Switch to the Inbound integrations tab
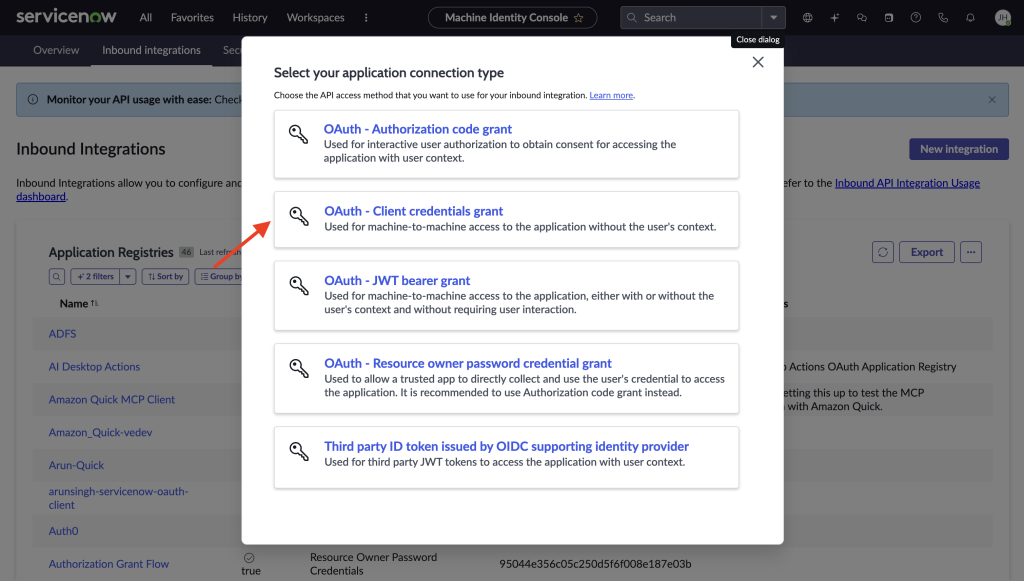This screenshot has width=1024, height=581. tap(151, 50)
